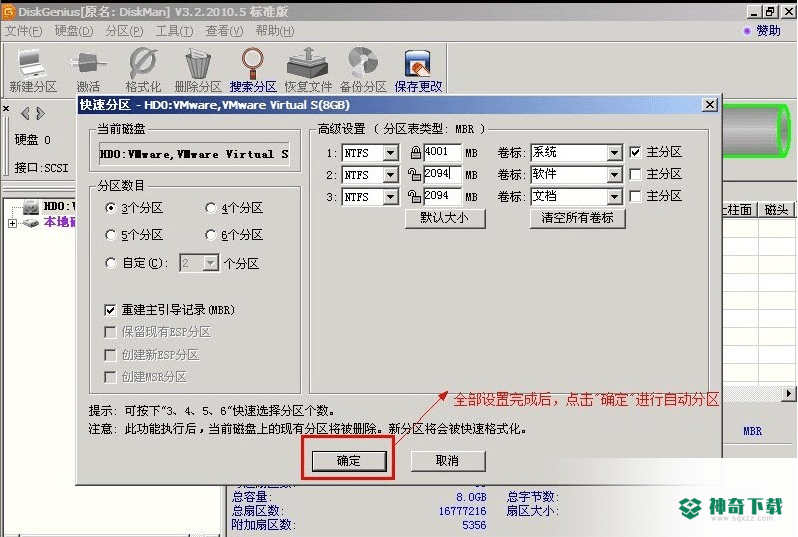
Task: Toggle primary partition (主分区) checkbox for row 1
Action: (x=635, y=152)
